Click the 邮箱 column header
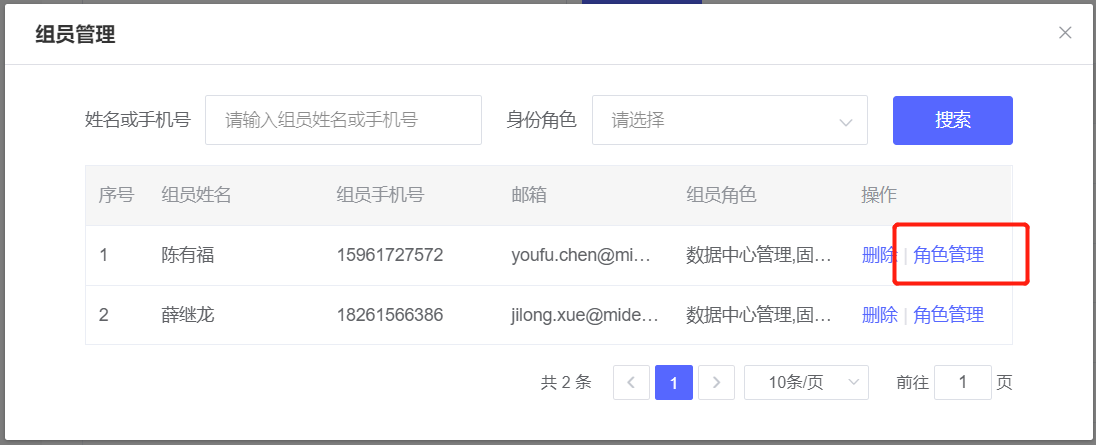 (x=529, y=195)
